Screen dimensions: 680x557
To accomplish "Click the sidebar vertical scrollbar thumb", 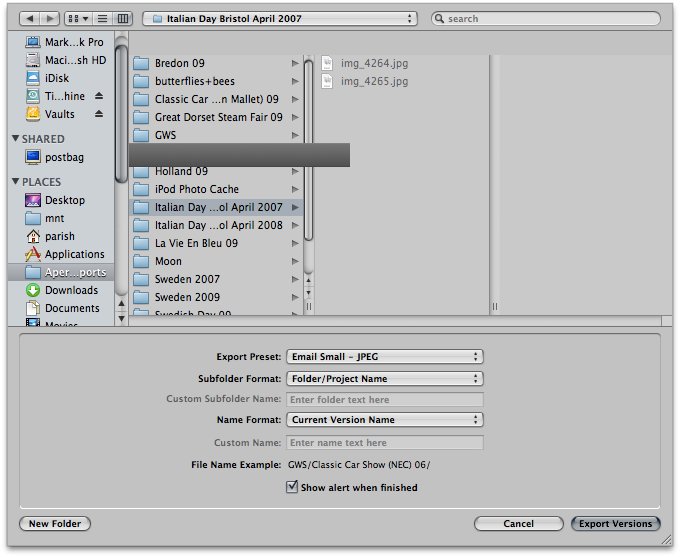I will click(121, 113).
